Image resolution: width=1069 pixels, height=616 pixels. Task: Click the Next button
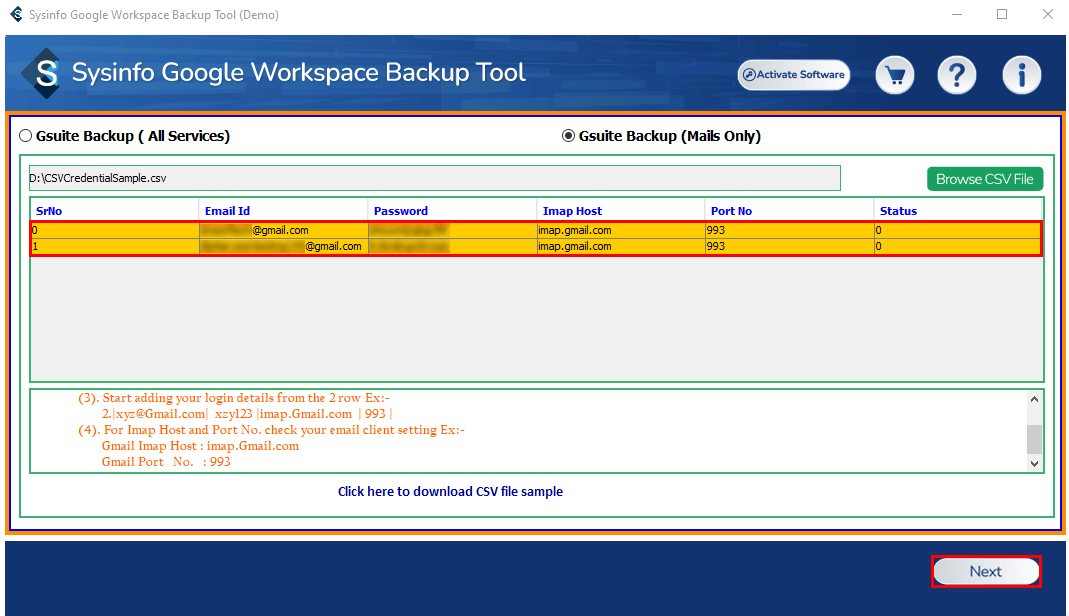point(985,571)
